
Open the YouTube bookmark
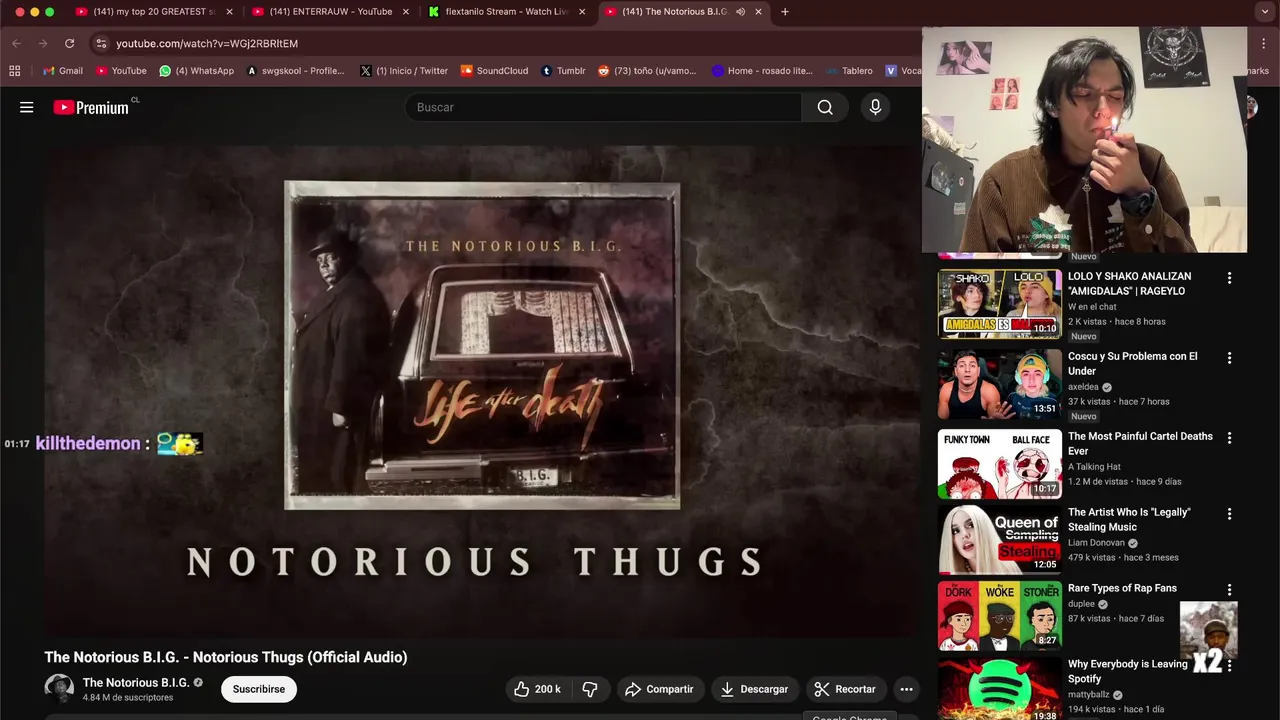(x=121, y=71)
